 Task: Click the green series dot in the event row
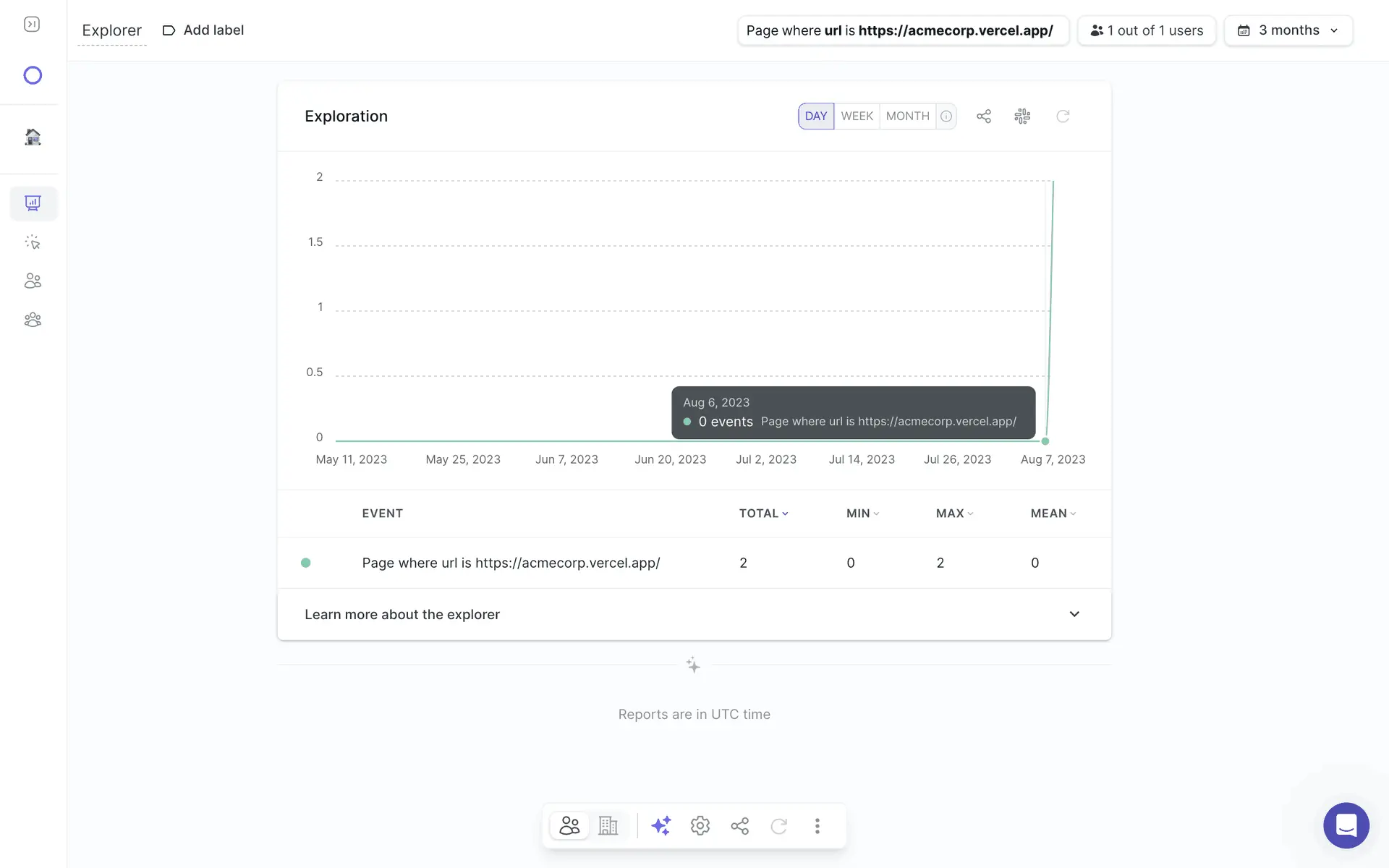(x=306, y=563)
